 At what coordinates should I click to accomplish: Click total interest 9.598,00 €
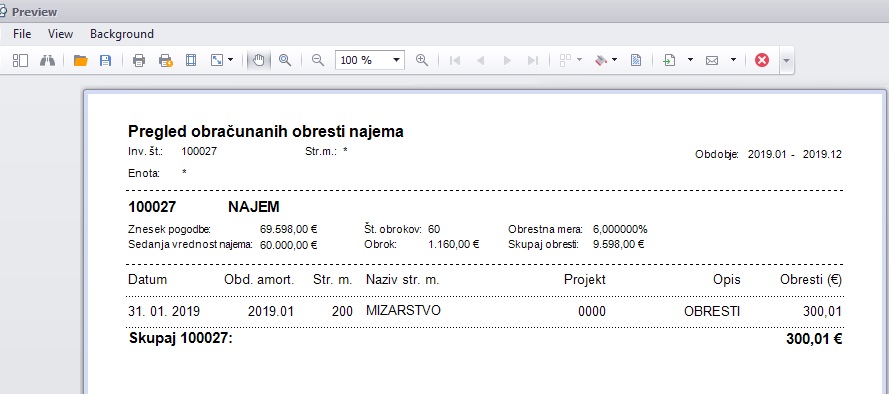[x=619, y=244]
